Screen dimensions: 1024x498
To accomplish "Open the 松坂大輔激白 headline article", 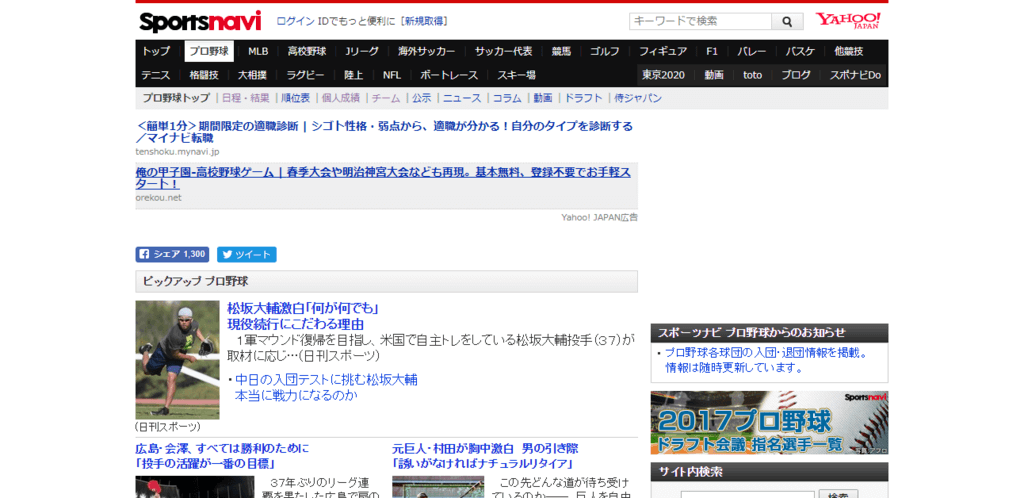I will click(x=304, y=316).
